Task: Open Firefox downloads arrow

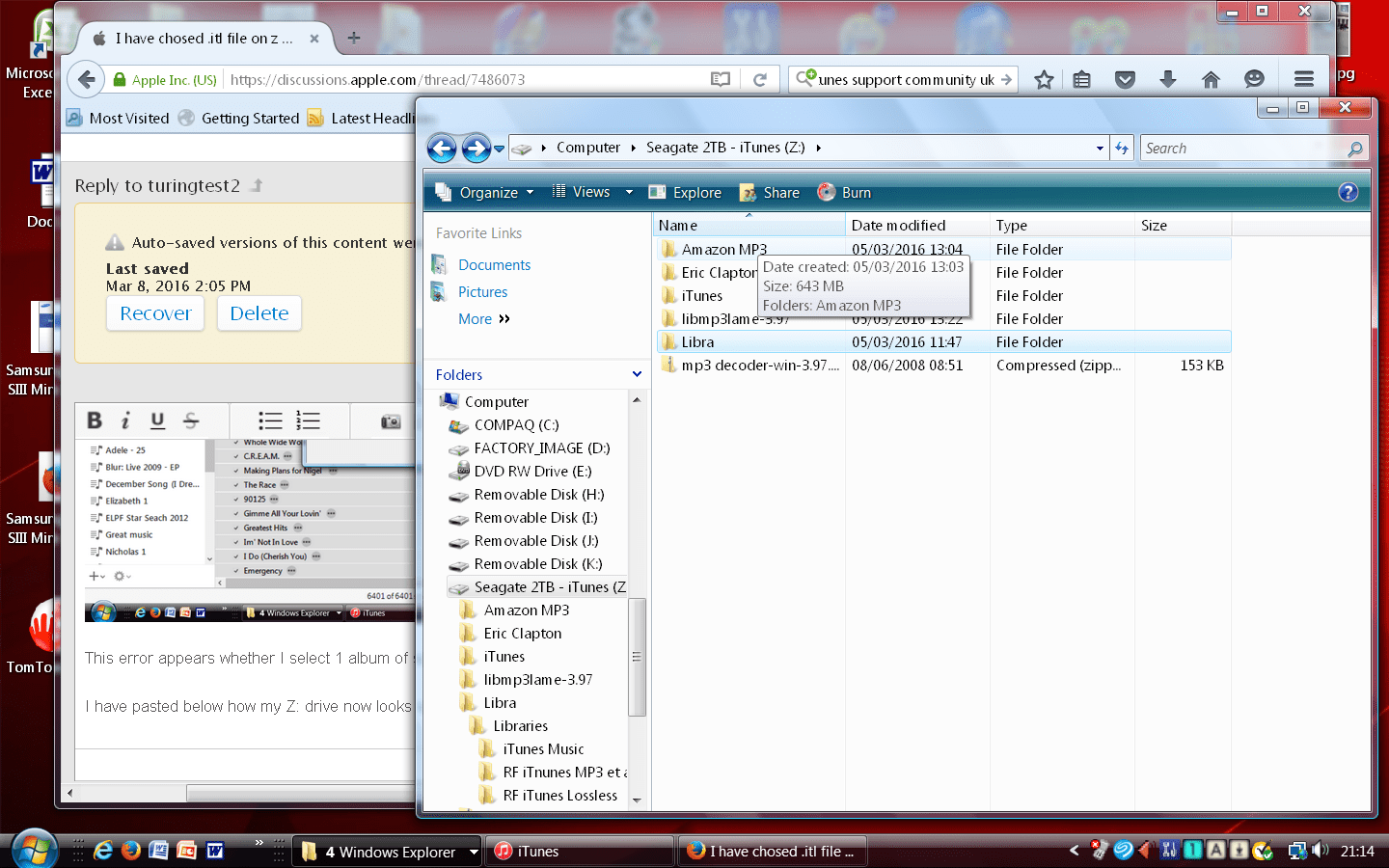Action: coord(1167,79)
